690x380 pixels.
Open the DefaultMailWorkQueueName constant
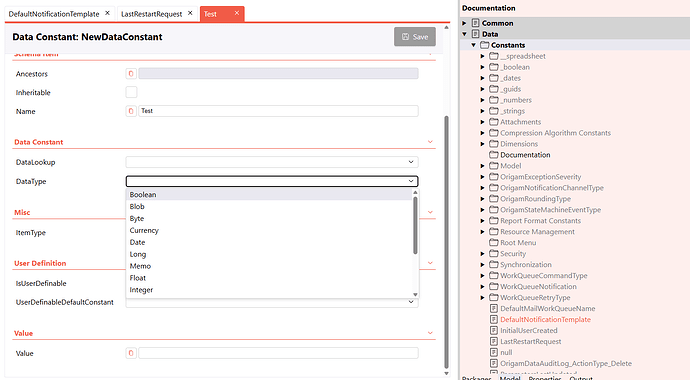click(547, 308)
